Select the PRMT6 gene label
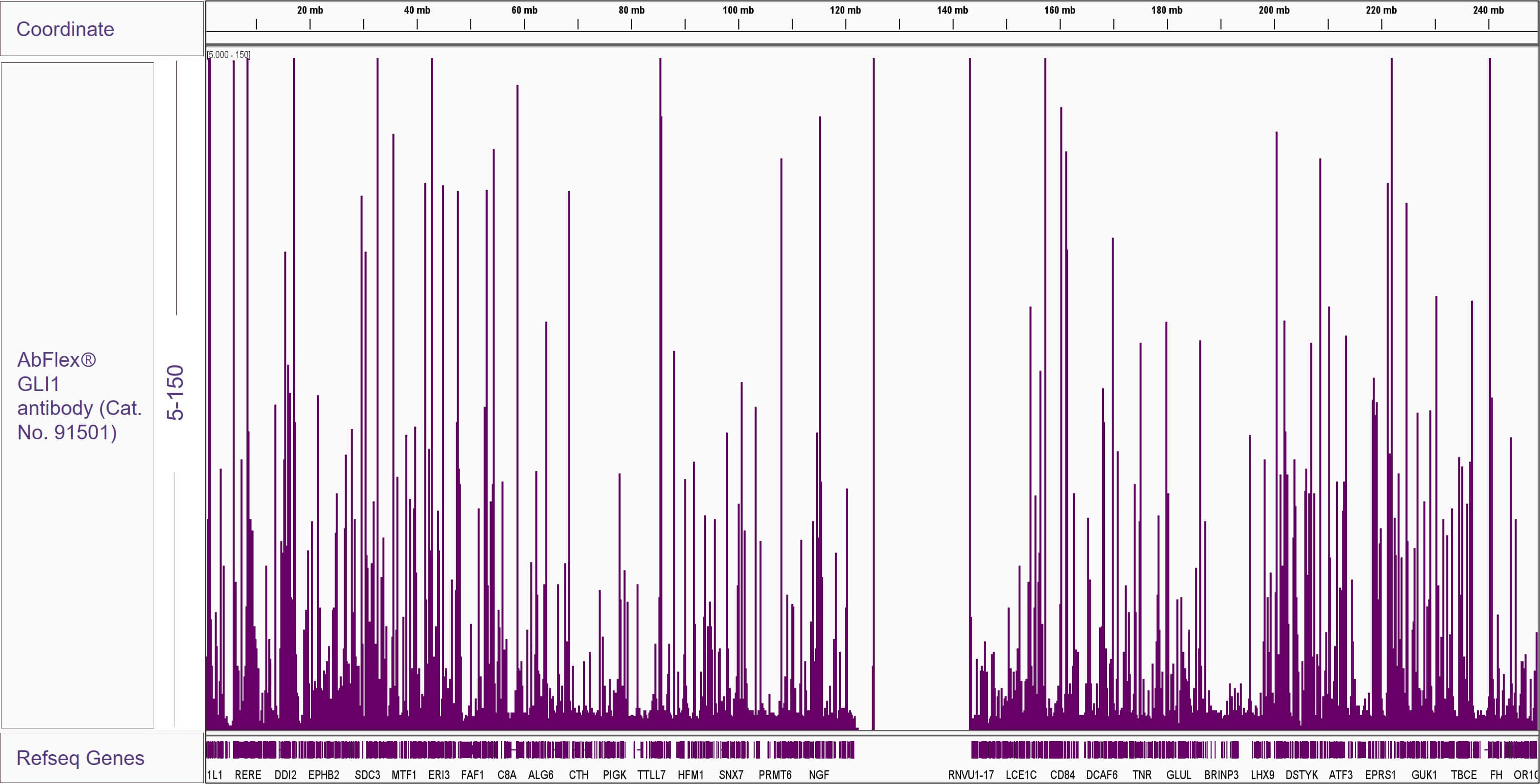The image size is (1540, 784). [775, 774]
